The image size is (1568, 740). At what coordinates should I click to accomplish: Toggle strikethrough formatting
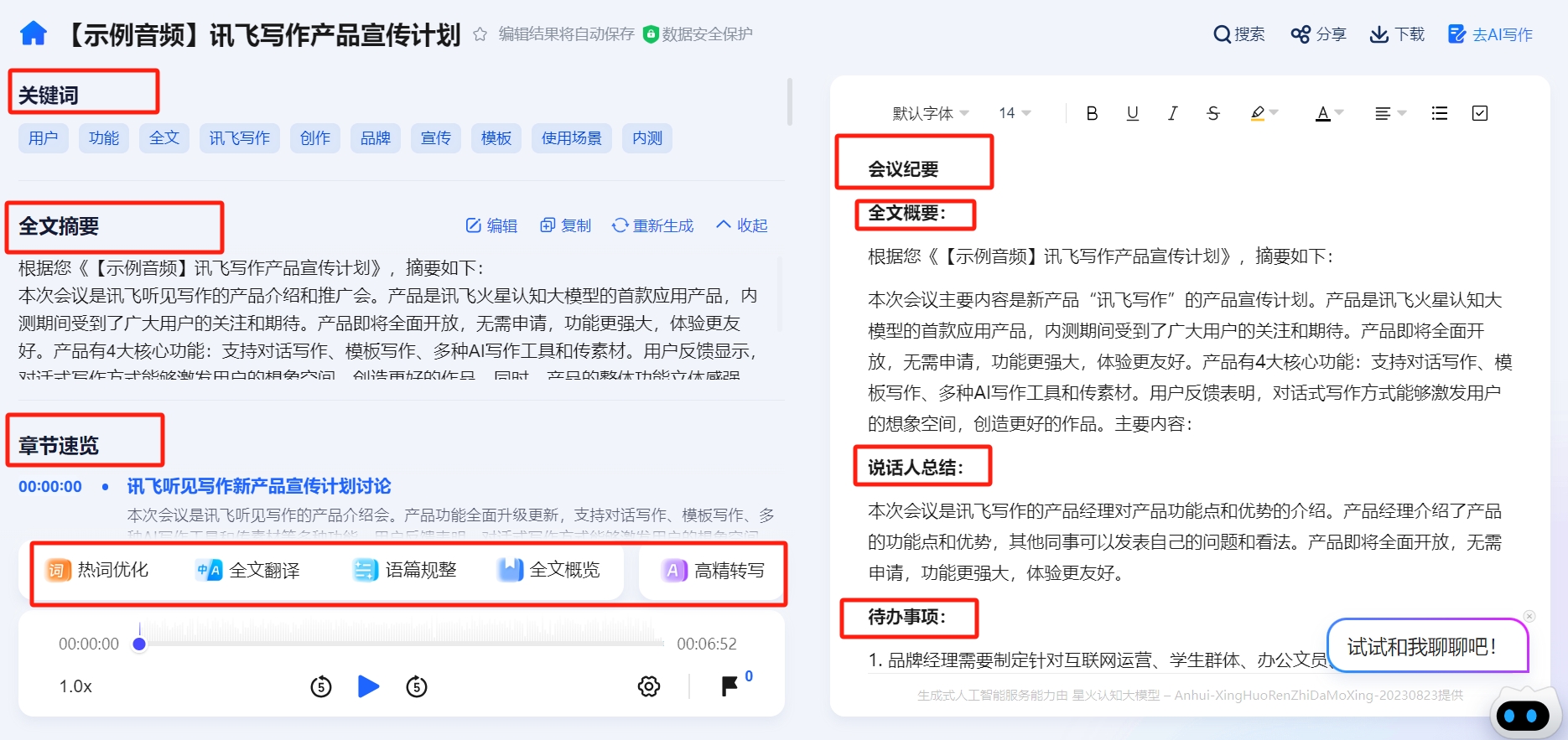point(1213,113)
